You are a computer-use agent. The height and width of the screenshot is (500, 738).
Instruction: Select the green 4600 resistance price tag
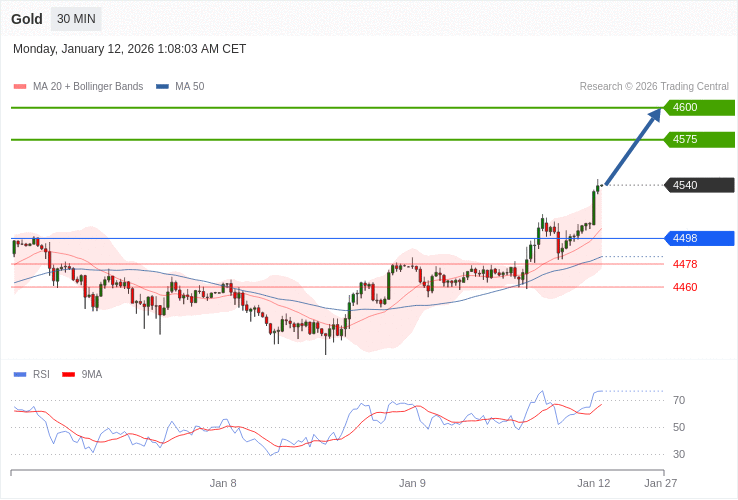tap(699, 108)
